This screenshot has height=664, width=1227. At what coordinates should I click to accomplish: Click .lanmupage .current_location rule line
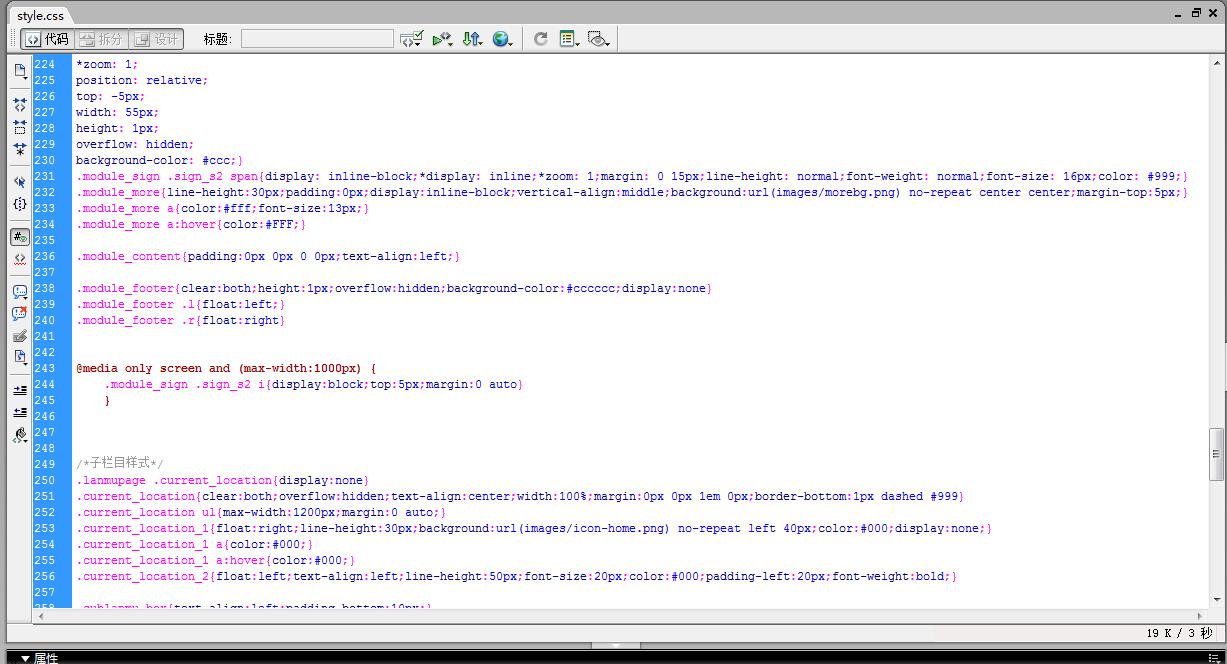(x=223, y=480)
